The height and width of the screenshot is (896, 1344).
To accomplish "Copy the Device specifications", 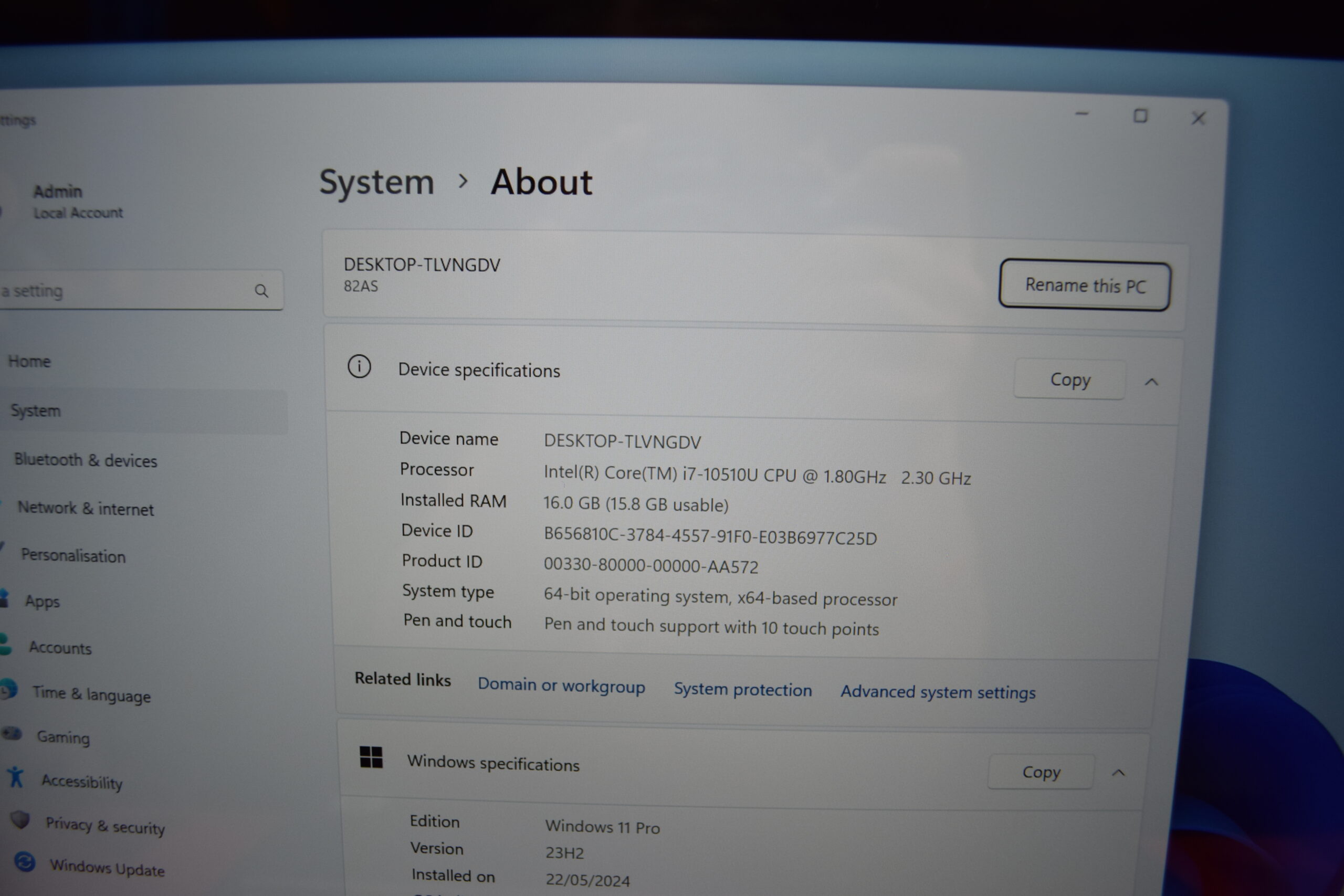I will tap(1070, 380).
